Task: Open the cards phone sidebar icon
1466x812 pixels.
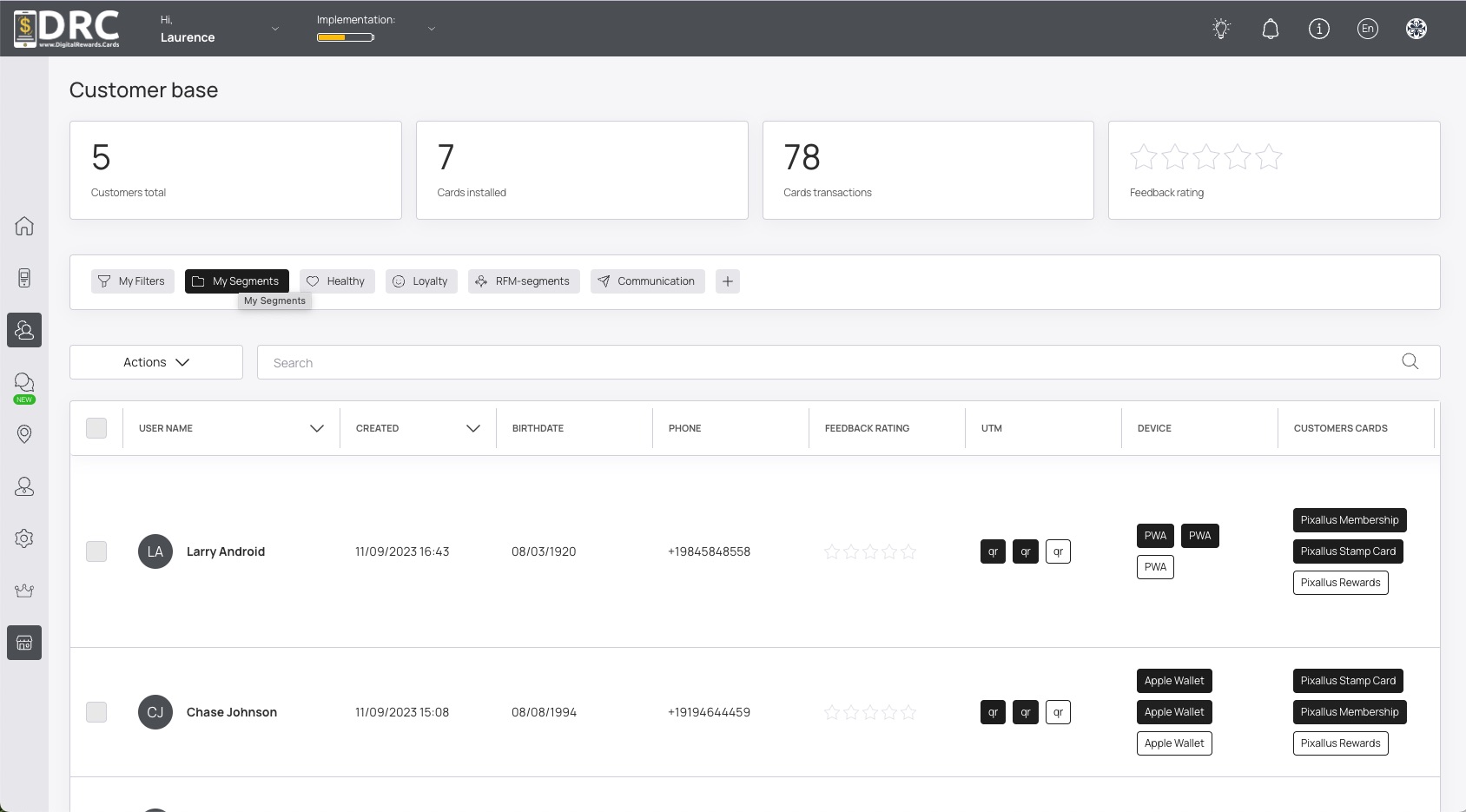Action: 24,278
